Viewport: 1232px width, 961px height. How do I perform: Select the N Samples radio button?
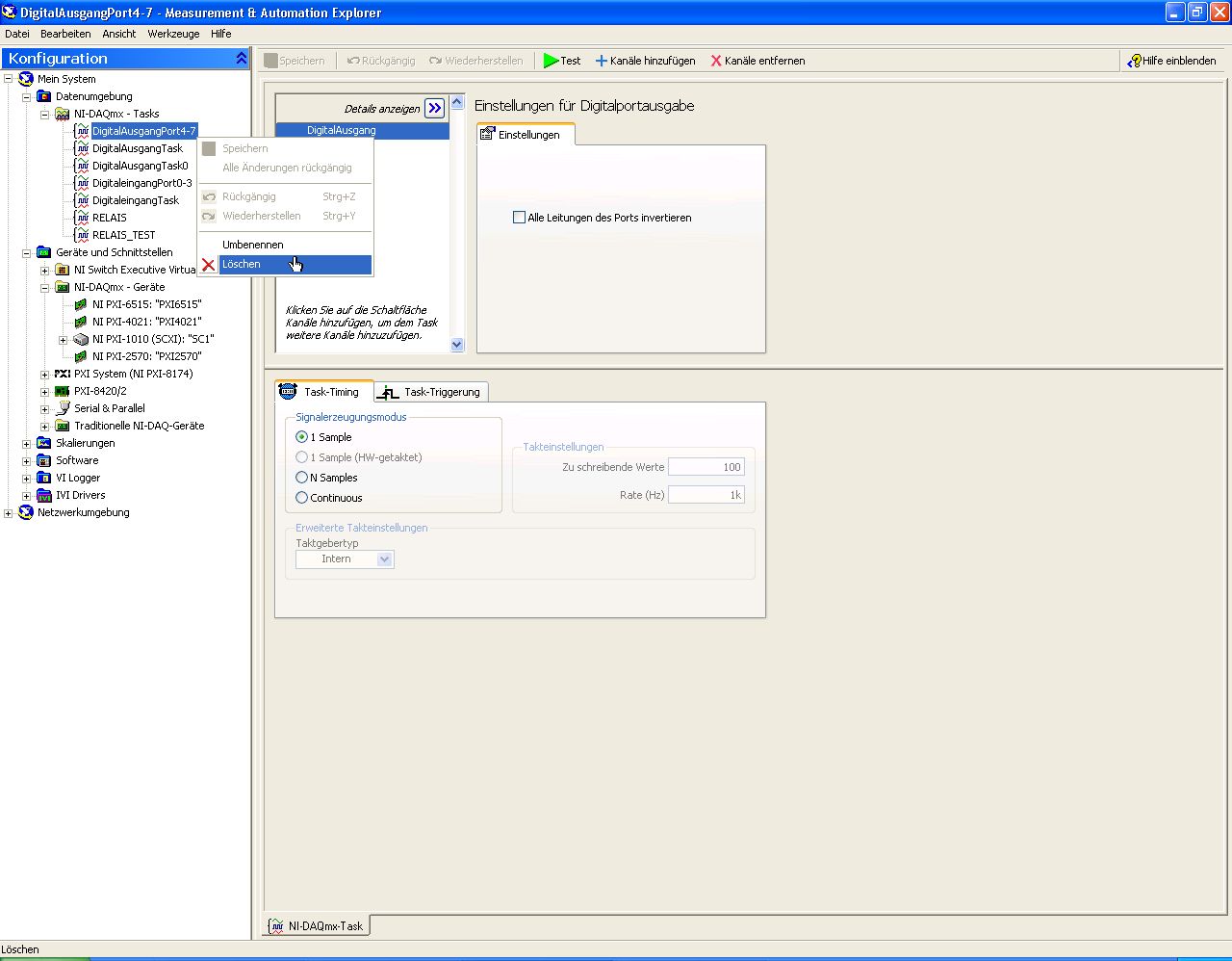302,478
